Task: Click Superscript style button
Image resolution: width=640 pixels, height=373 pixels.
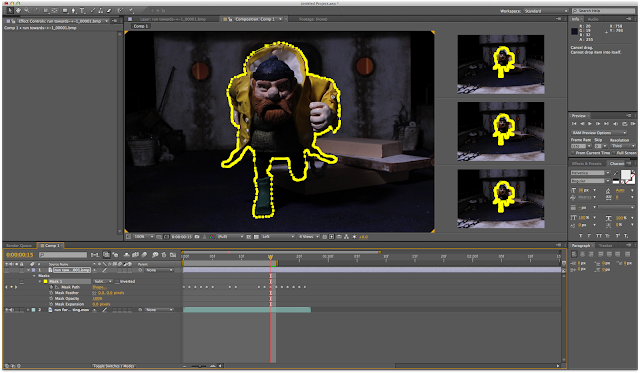Action: pyautogui.click(x=617, y=236)
